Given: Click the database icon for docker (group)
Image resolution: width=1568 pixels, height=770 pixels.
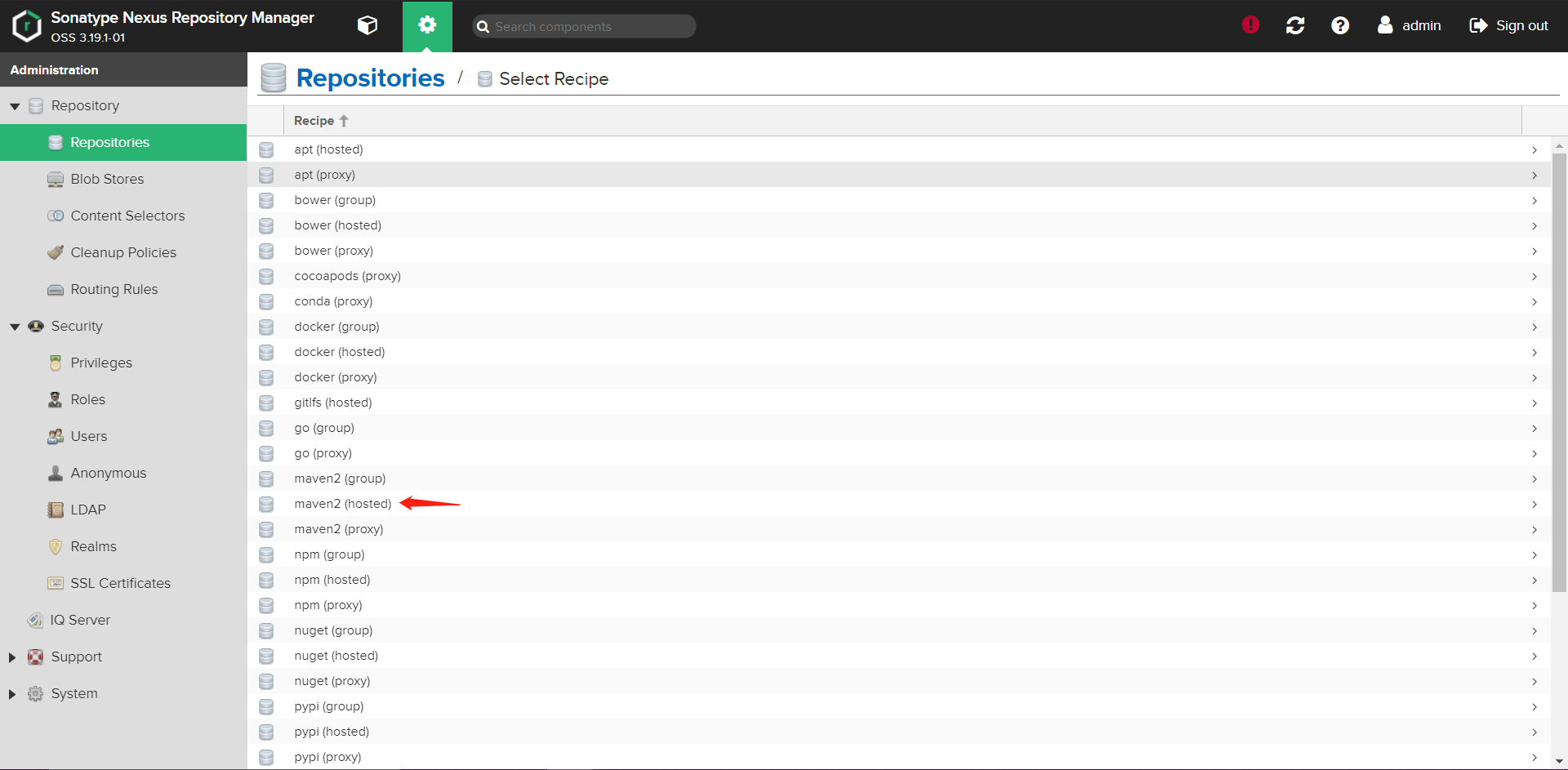Looking at the screenshot, I should [x=266, y=327].
